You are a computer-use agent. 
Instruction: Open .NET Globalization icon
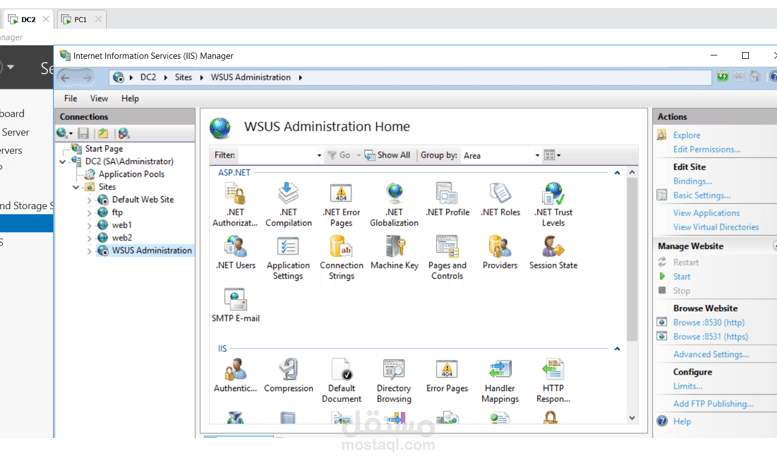pyautogui.click(x=394, y=204)
